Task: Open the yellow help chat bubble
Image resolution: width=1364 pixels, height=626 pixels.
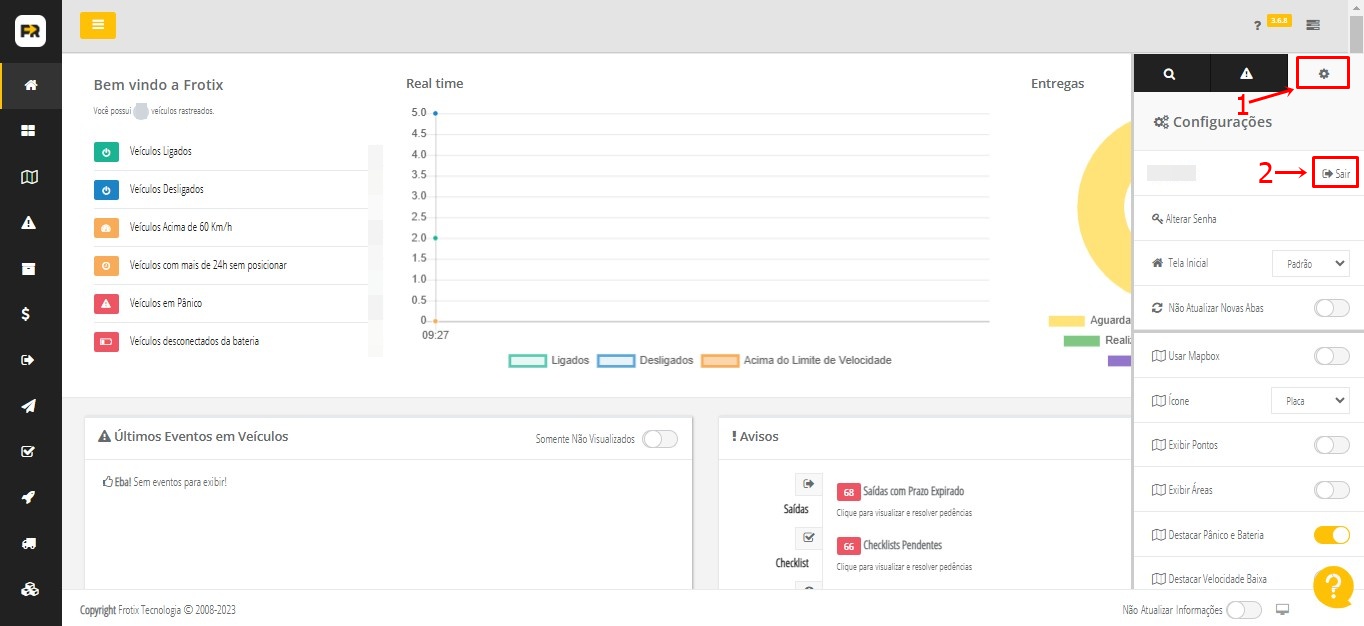Action: pyautogui.click(x=1332, y=586)
